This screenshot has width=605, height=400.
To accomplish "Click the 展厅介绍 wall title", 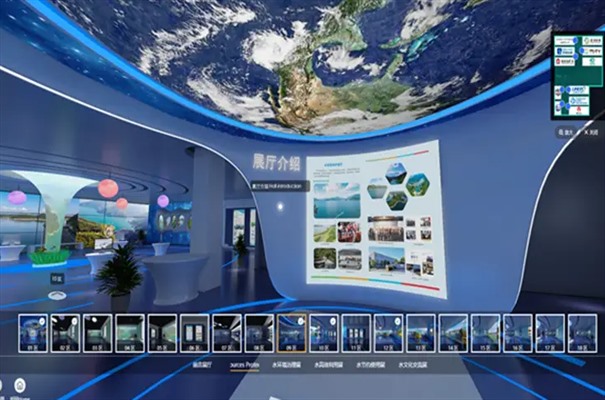I will click(x=276, y=162).
